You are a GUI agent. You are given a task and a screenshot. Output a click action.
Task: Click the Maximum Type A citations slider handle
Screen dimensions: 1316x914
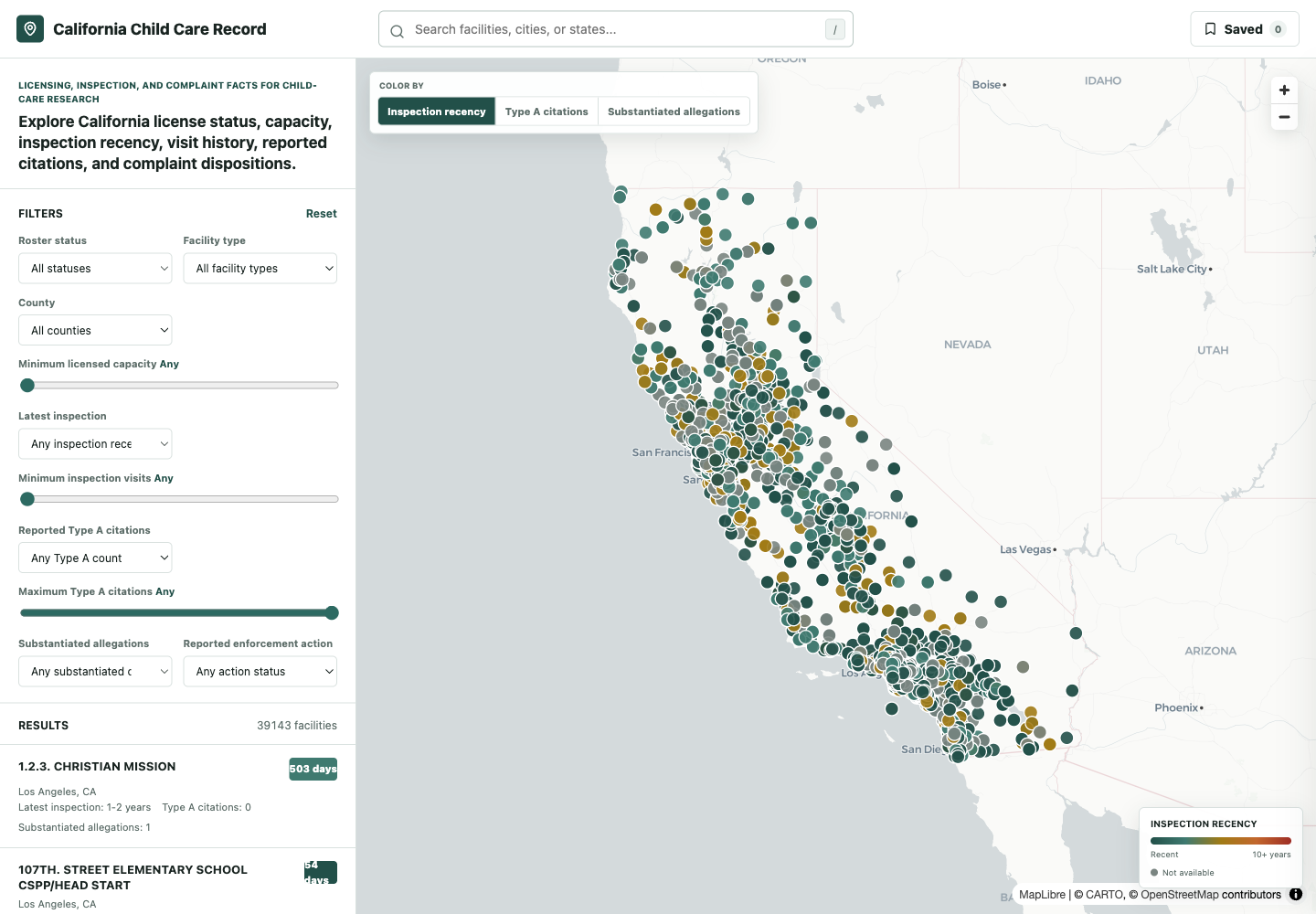click(x=332, y=613)
